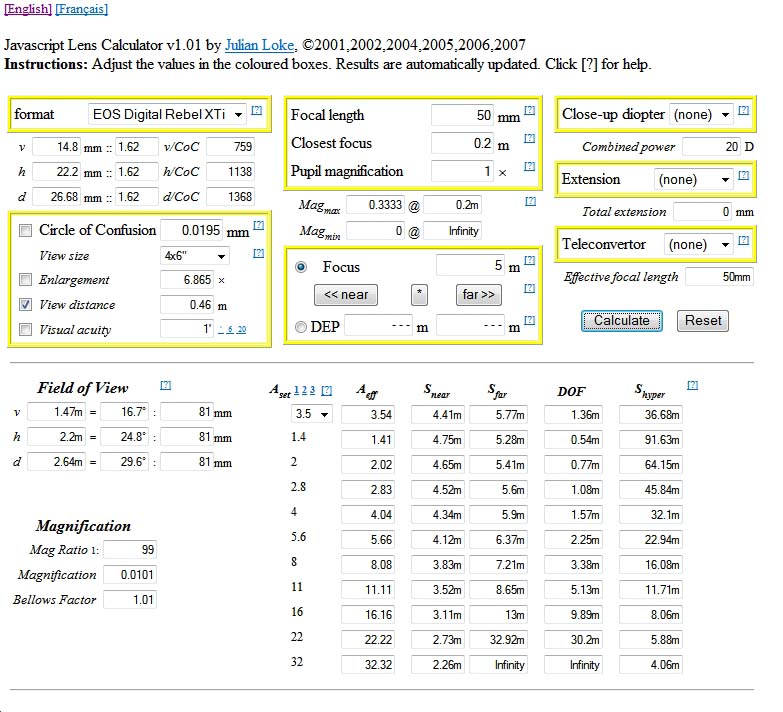This screenshot has width=783, height=712.
Task: Uncheck the View distance checkbox
Action: [26, 305]
